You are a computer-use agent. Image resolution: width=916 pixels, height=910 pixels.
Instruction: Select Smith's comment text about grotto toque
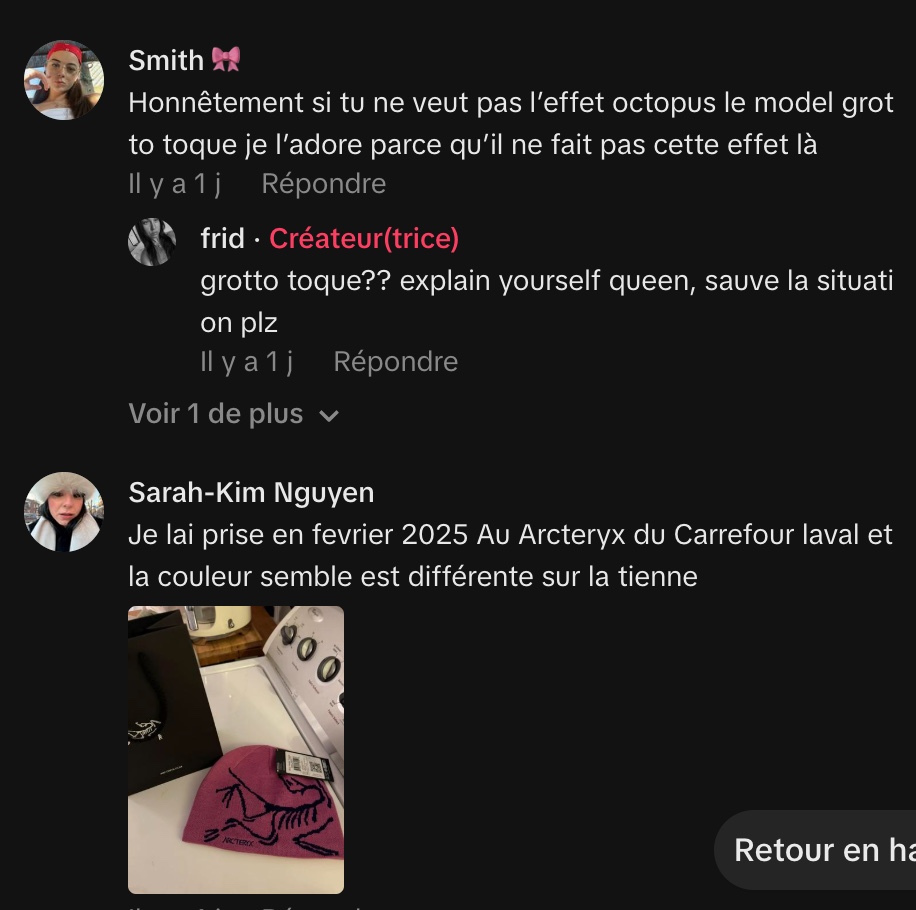(x=511, y=124)
